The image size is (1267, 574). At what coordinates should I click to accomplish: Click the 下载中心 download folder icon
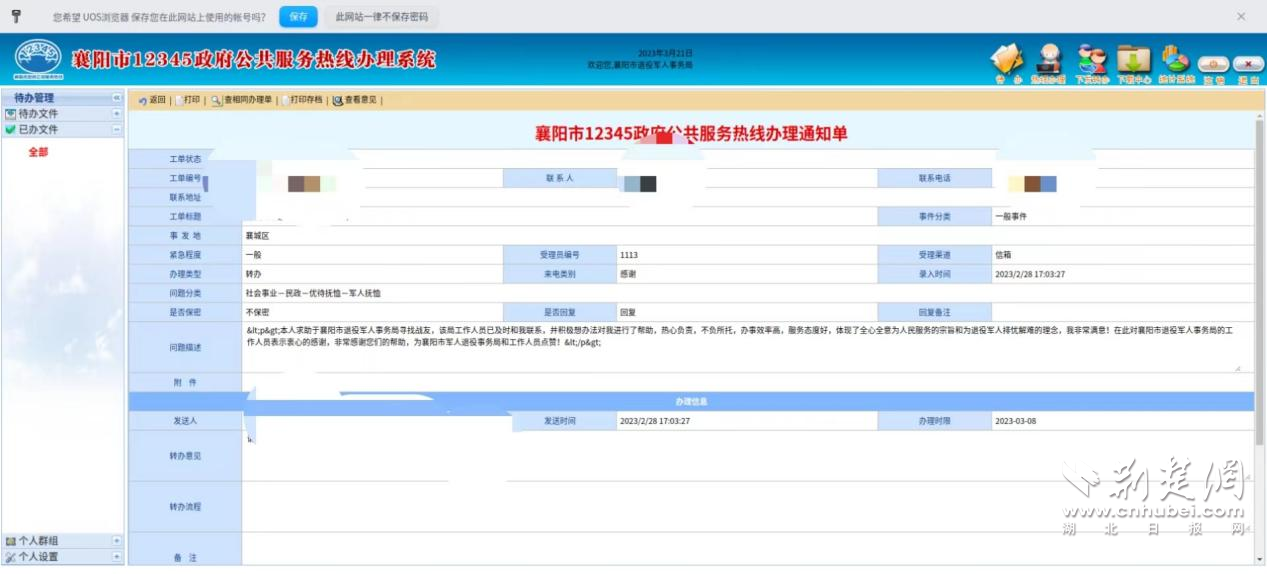[1133, 59]
